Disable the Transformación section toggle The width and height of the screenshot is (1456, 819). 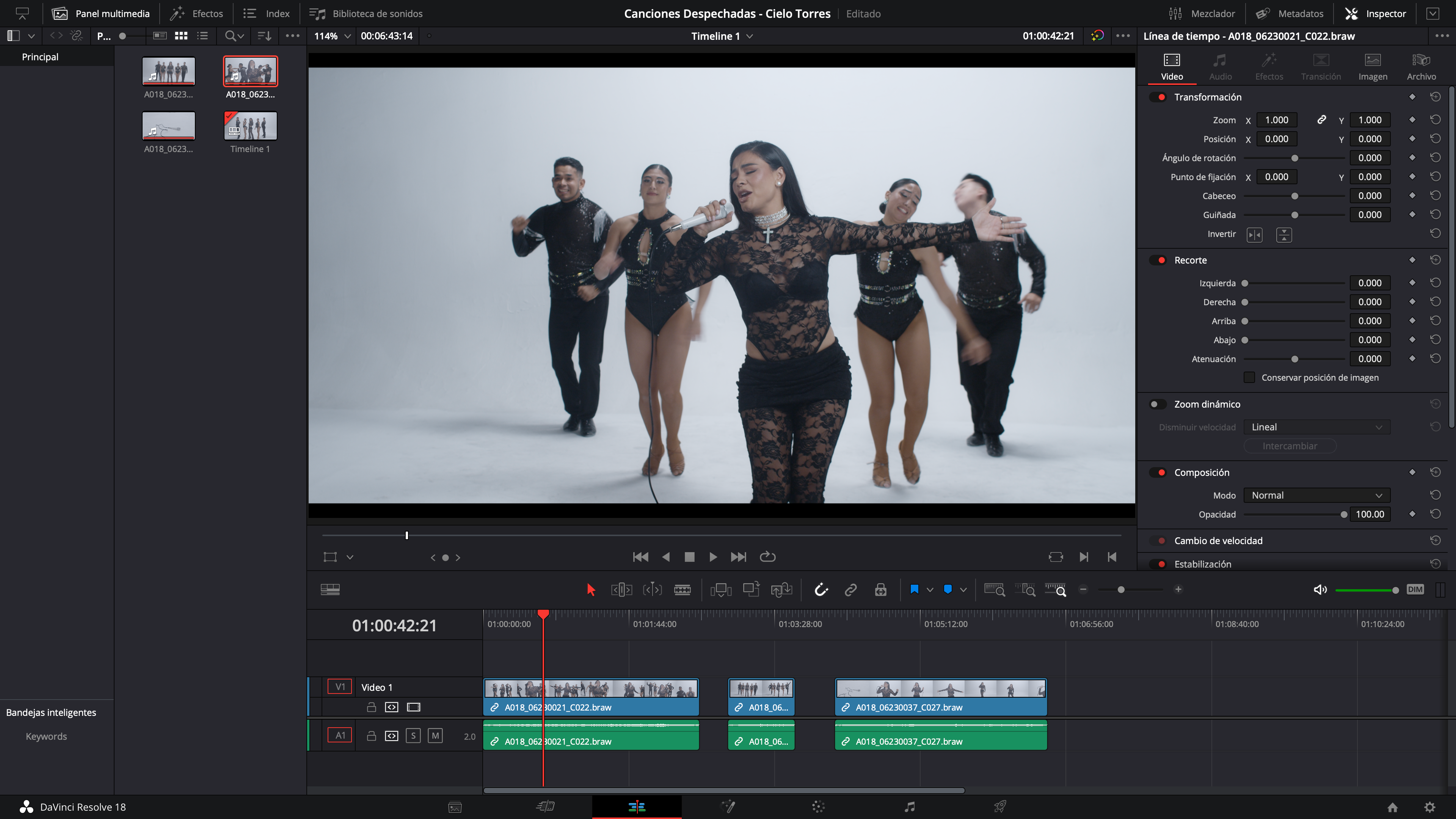click(x=1158, y=97)
